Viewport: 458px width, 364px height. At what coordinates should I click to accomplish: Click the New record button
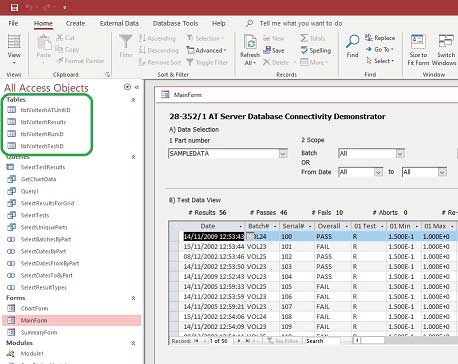pyautogui.click(x=274, y=38)
